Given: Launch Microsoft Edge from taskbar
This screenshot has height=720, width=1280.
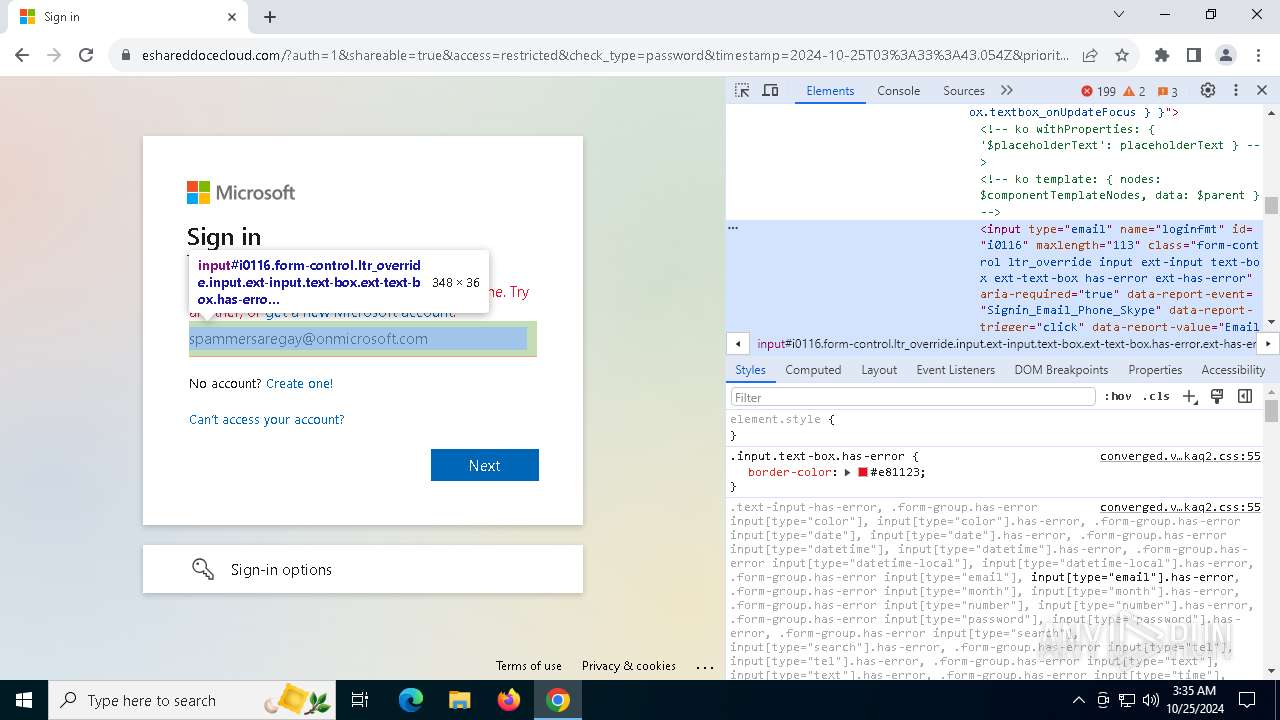Looking at the screenshot, I should 411,700.
